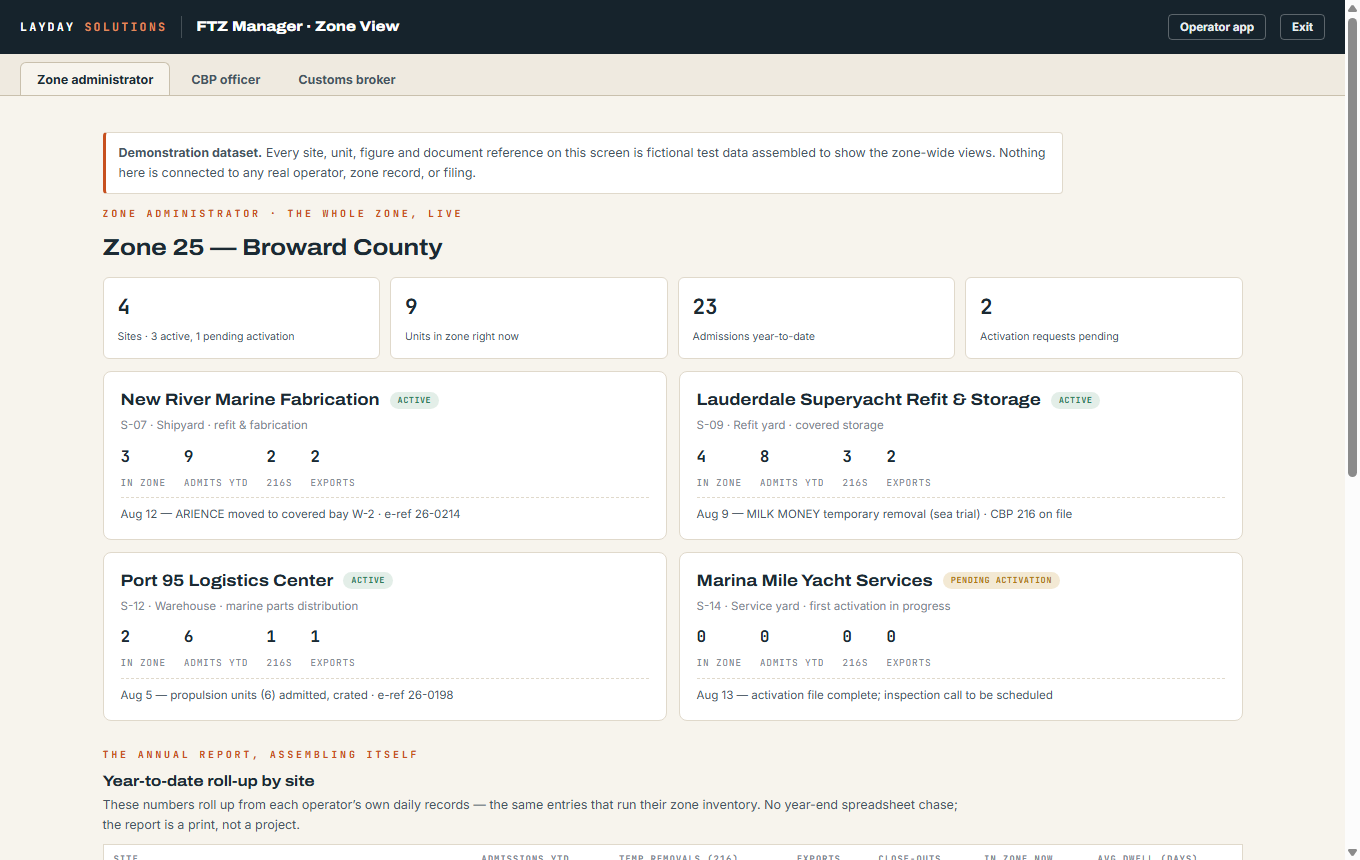This screenshot has height=860, width=1360.
Task: Click S-09 · Refit yard subtitle text
Action: (790, 425)
